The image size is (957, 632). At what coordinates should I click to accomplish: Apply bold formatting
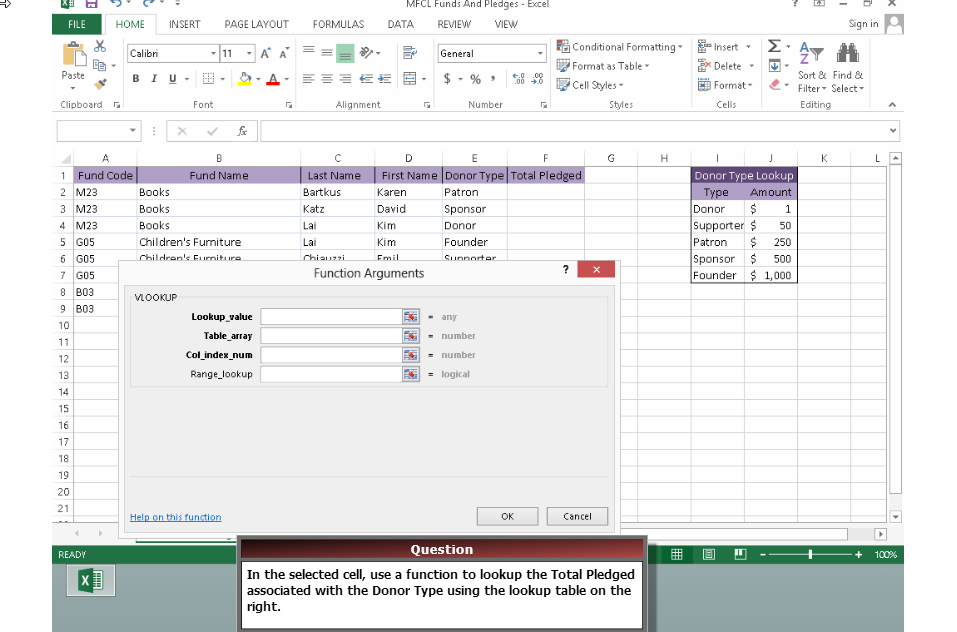(x=136, y=78)
